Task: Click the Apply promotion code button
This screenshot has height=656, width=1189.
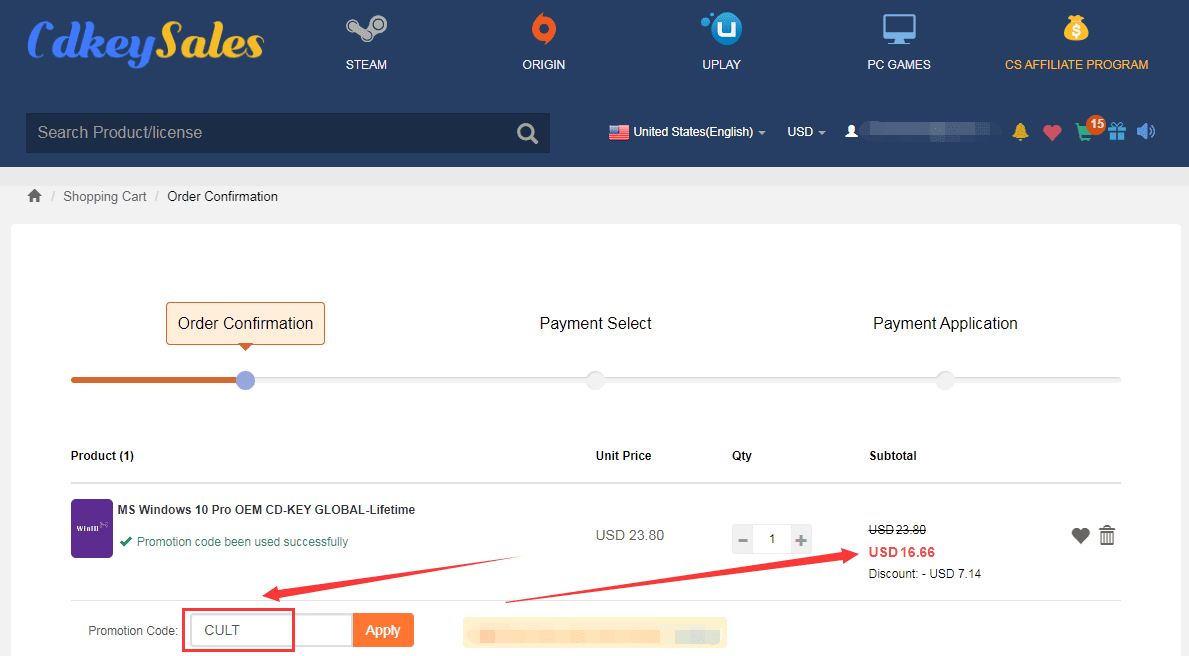Action: click(383, 630)
